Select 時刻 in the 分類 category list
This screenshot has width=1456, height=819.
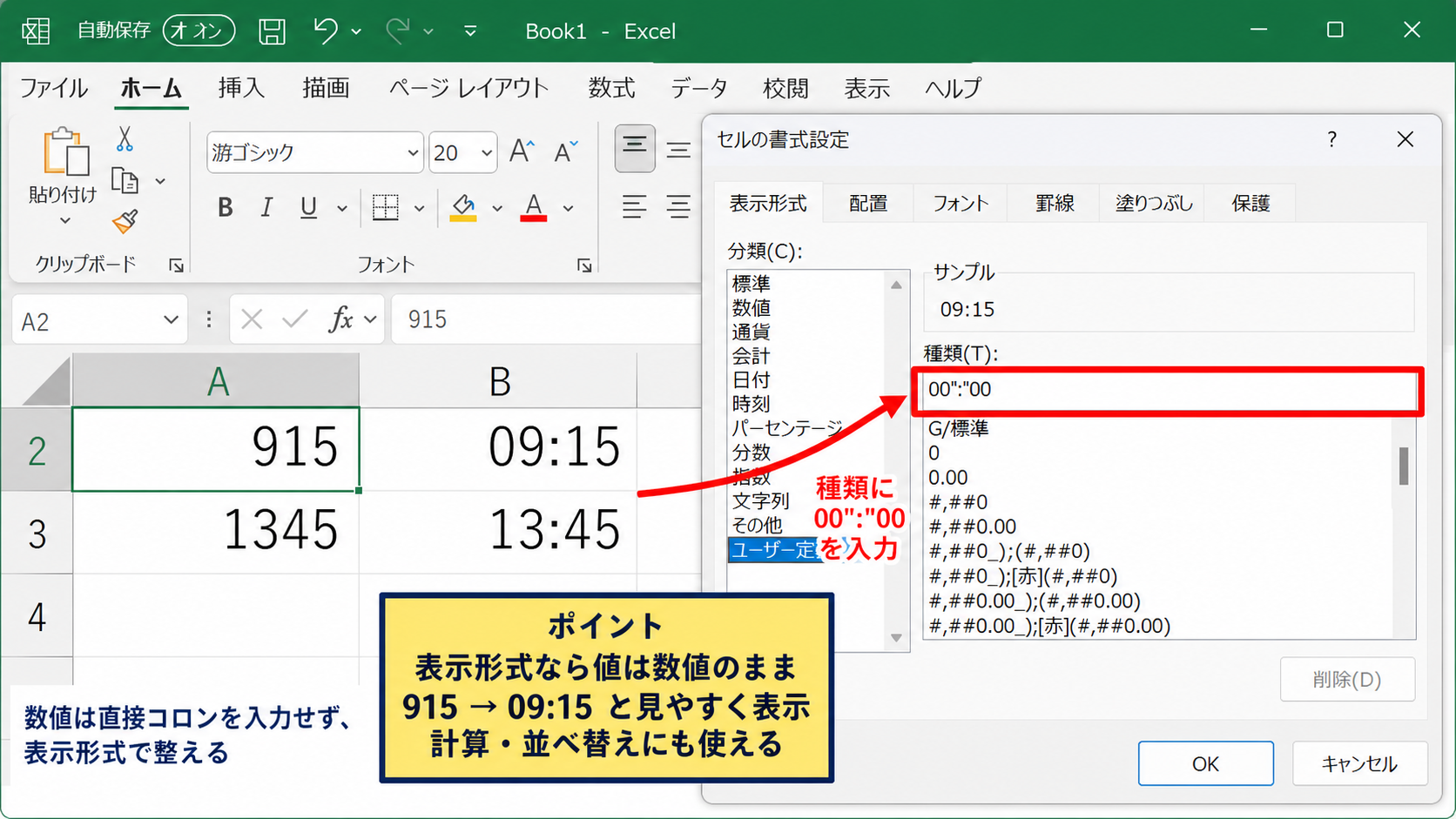(751, 404)
